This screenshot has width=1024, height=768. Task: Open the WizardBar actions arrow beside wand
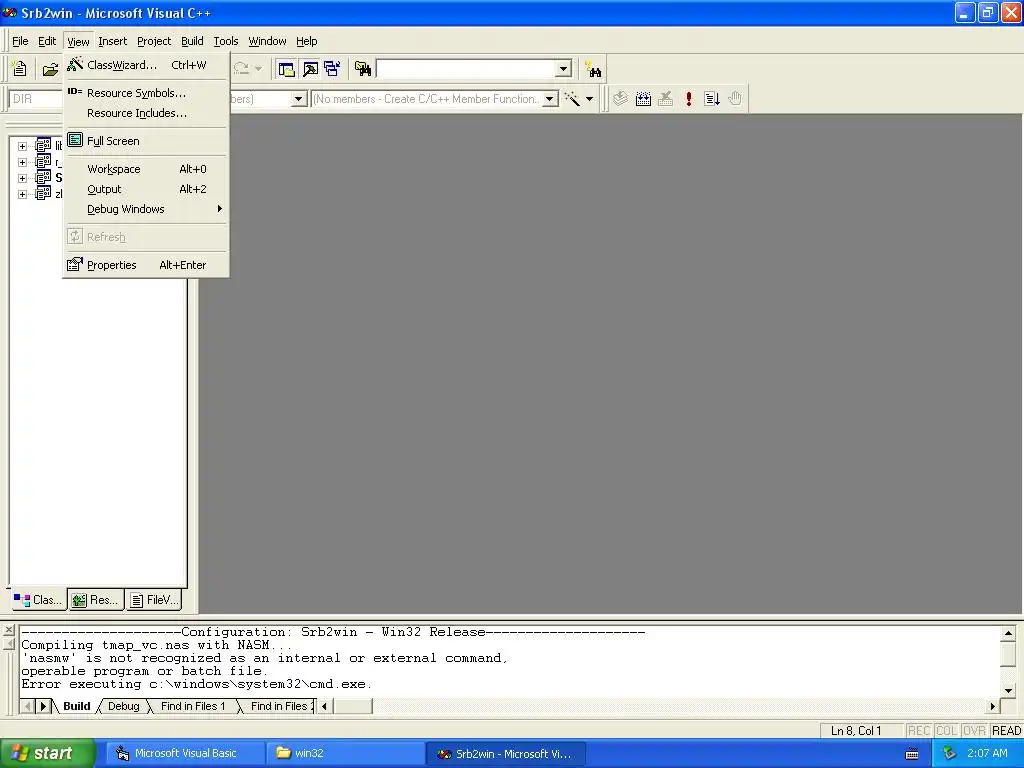[589, 99]
